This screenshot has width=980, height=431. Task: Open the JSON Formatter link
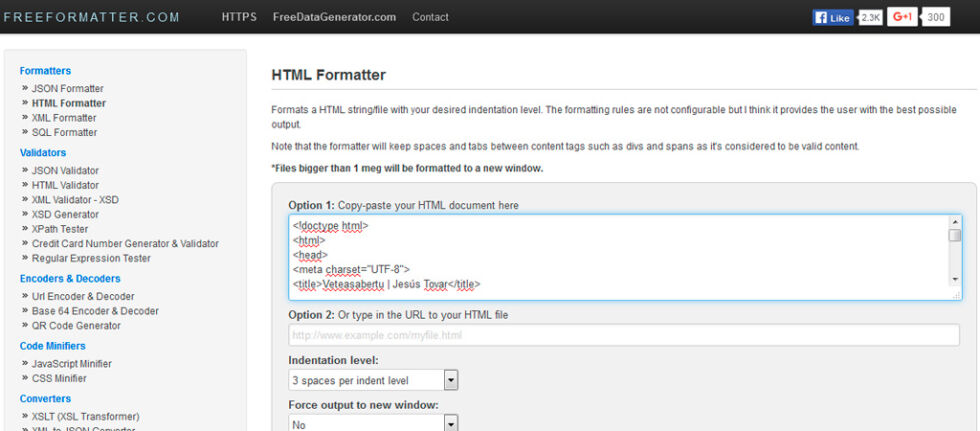coord(67,89)
